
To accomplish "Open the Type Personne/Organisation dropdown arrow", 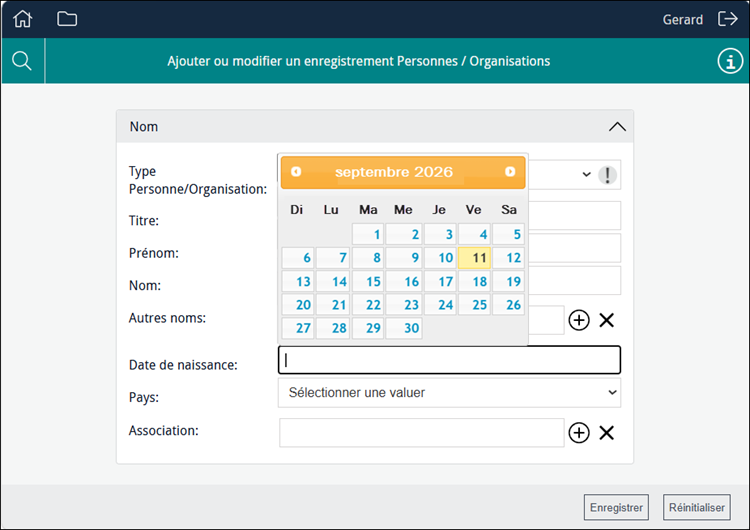I will (x=586, y=175).
